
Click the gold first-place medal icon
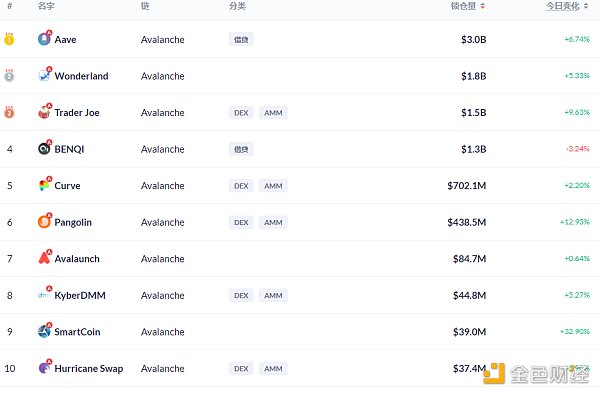click(x=9, y=39)
